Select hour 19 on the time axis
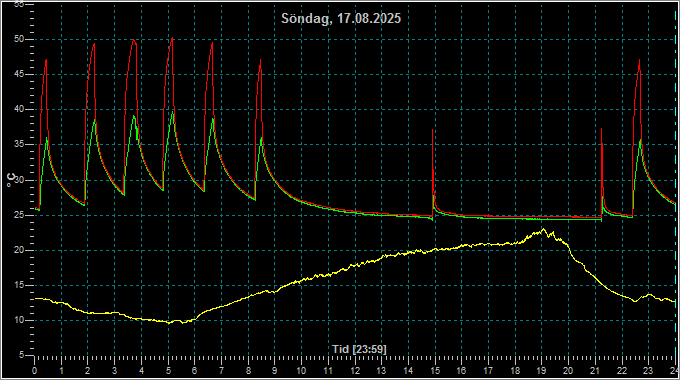Image resolution: width=680 pixels, height=380 pixels. (x=541, y=371)
